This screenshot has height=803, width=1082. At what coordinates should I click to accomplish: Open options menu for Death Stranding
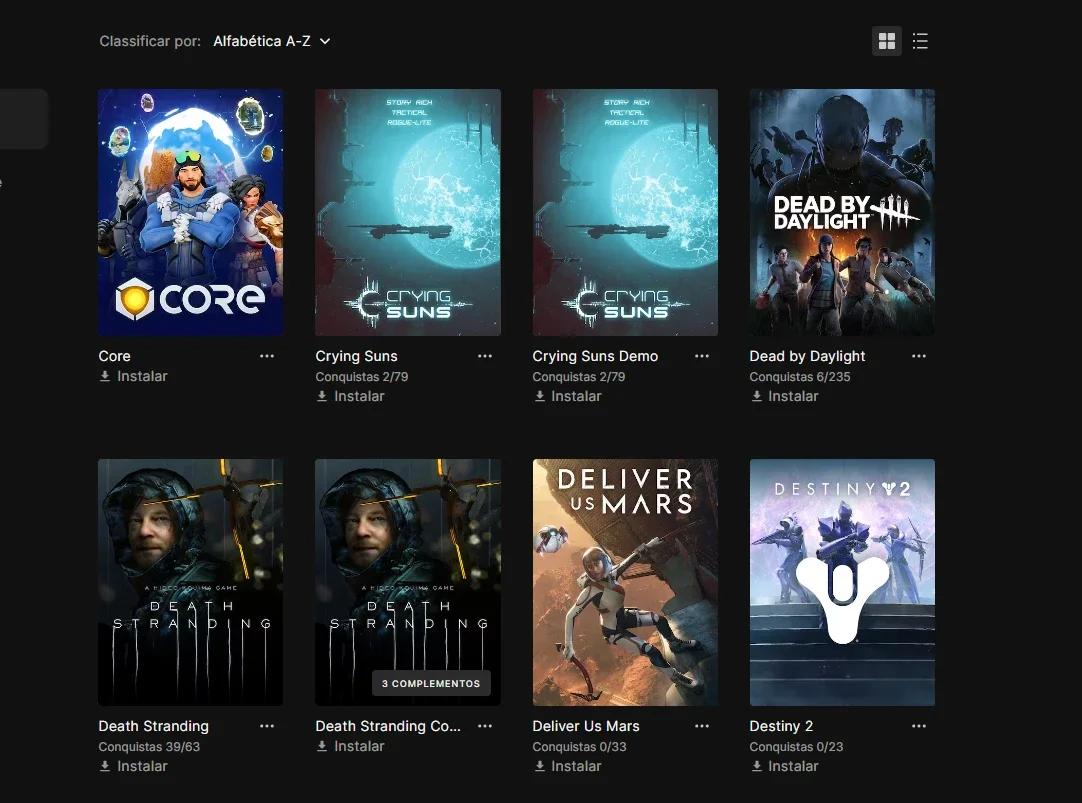pos(267,726)
